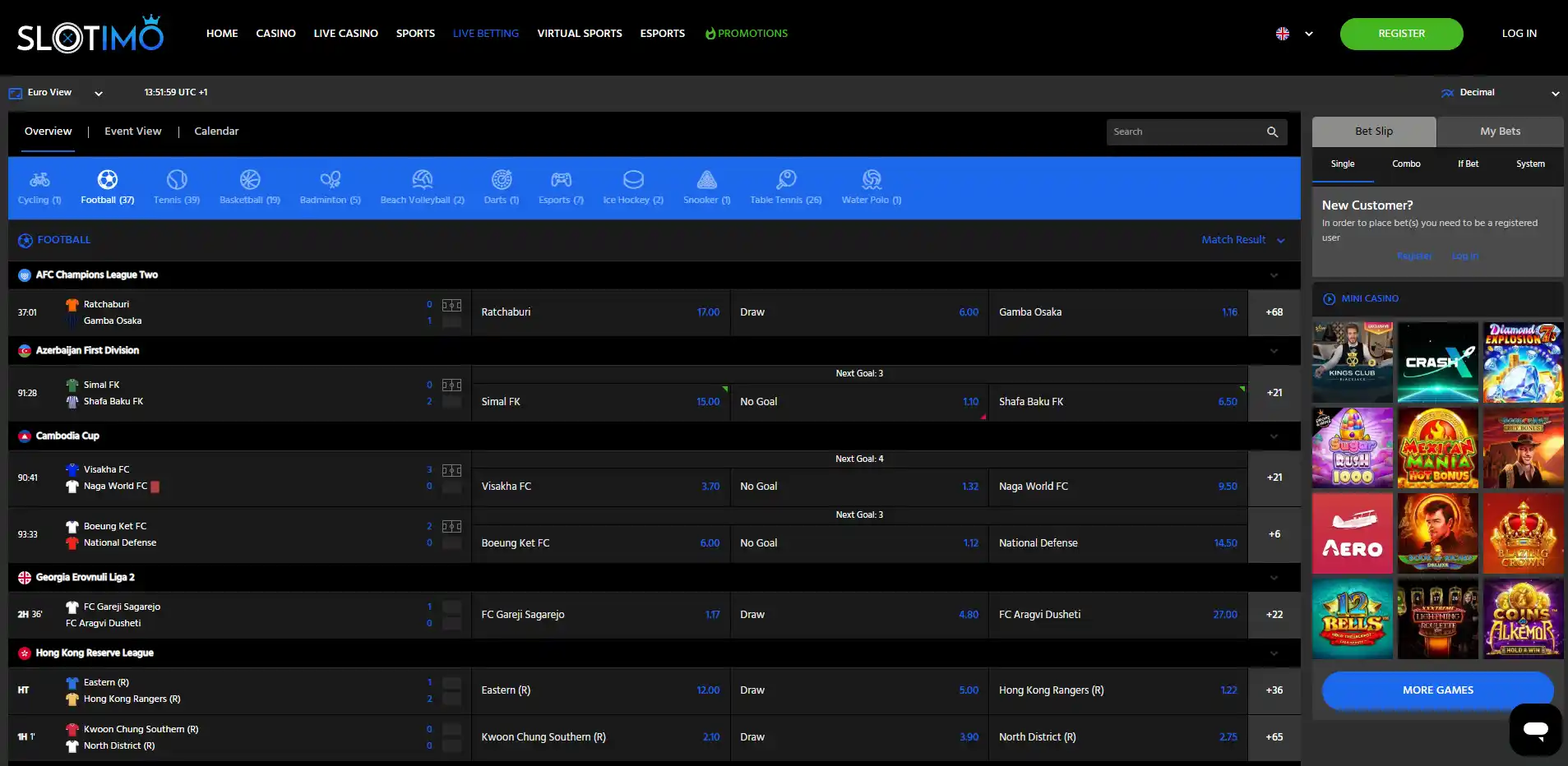
Task: Click the UK flag language icon
Action: click(1283, 34)
